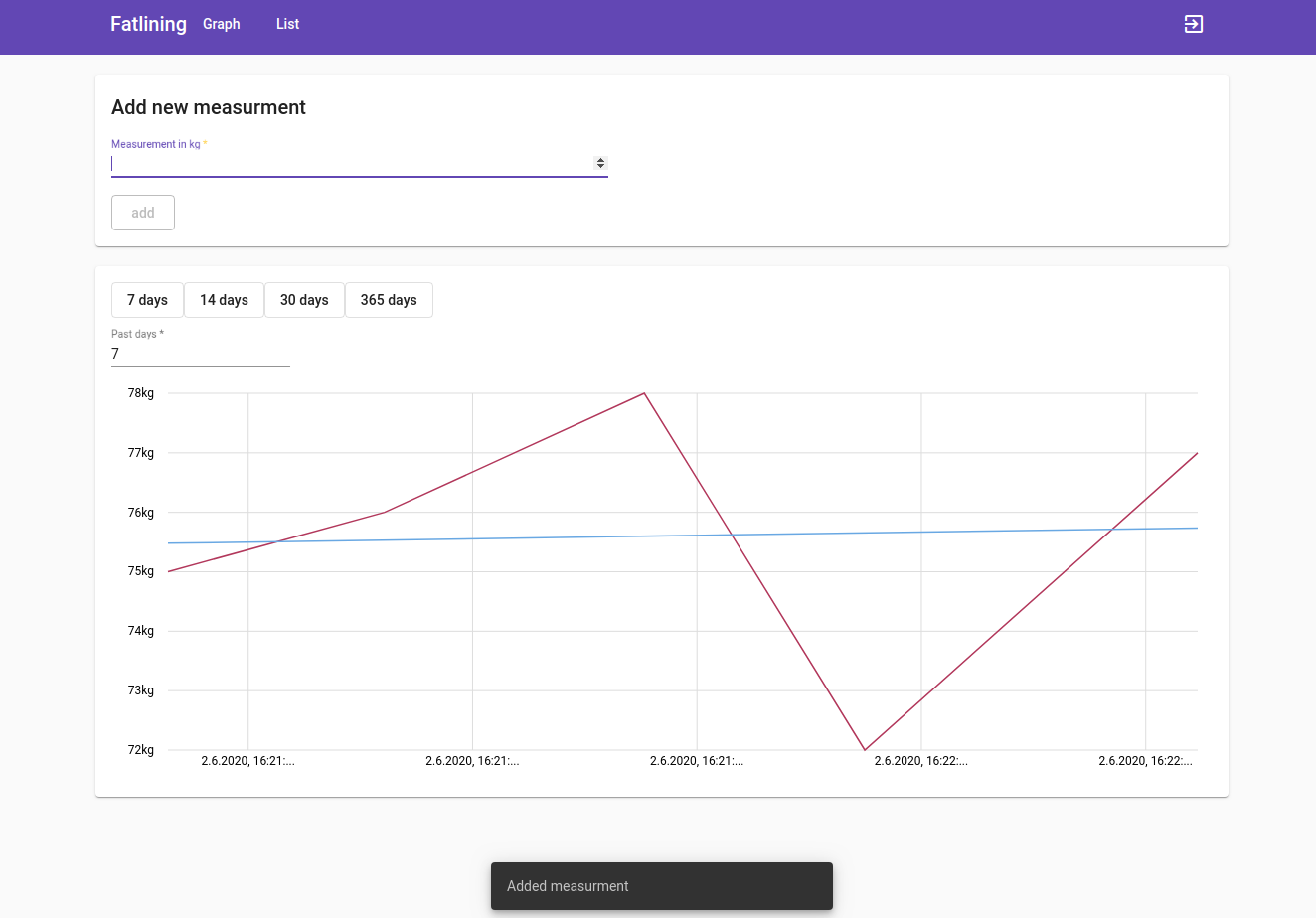Viewport: 1316px width, 918px height.
Task: Show the past 365 days
Action: click(x=389, y=300)
